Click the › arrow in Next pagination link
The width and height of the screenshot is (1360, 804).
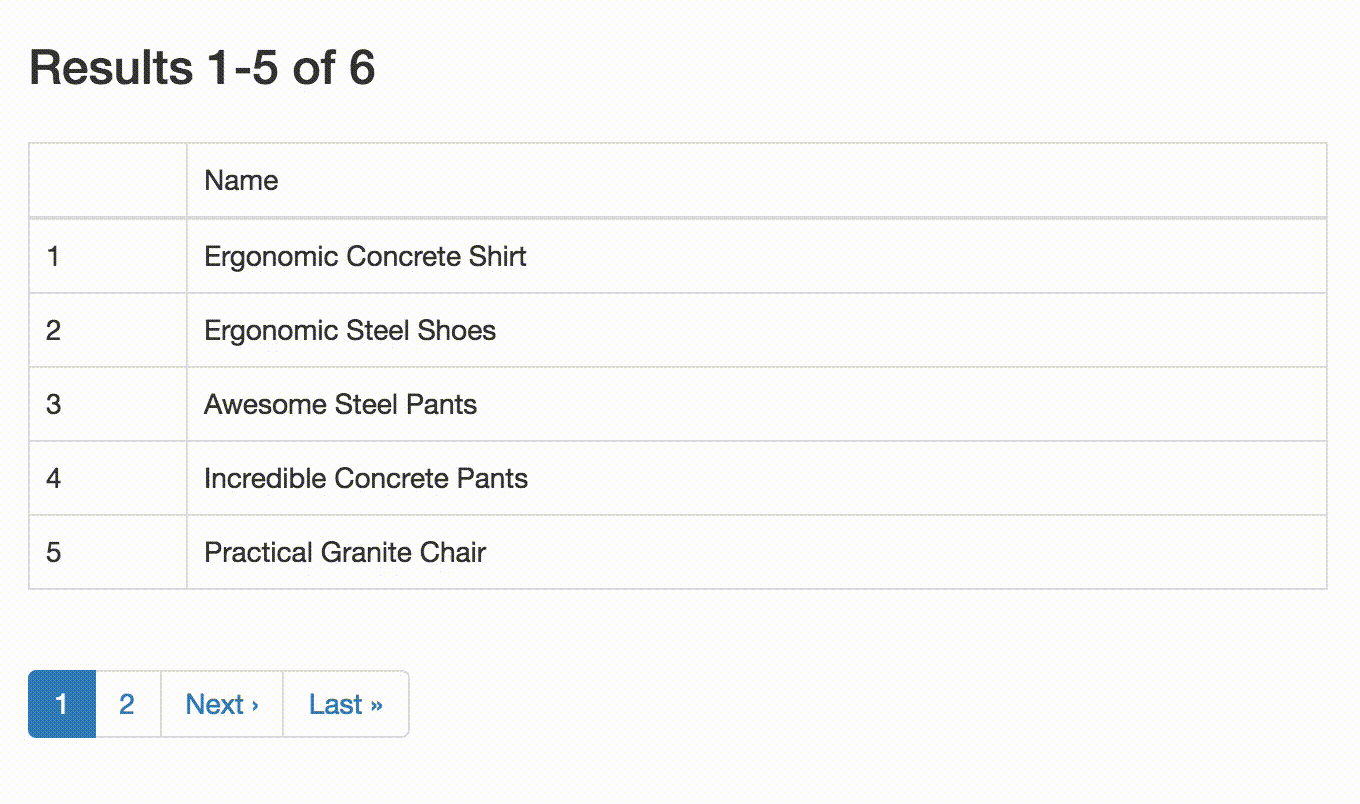(x=255, y=706)
